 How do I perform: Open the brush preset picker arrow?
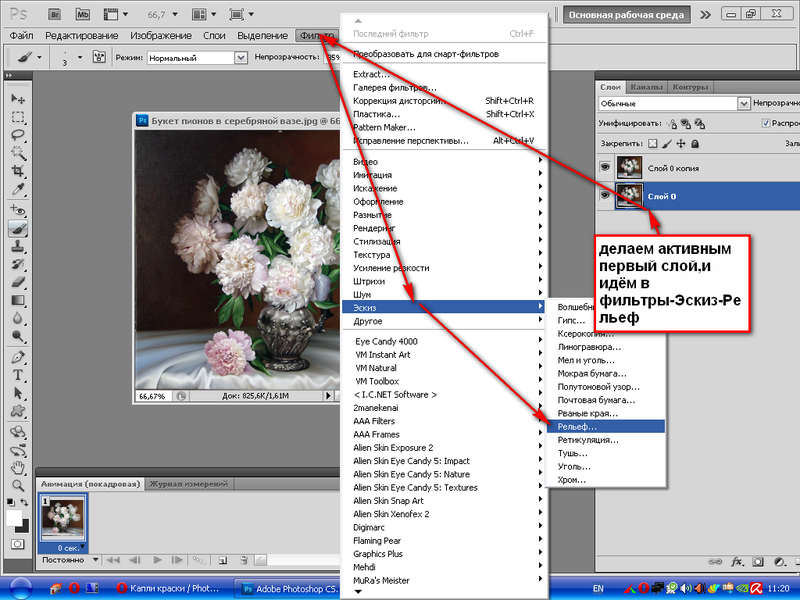80,57
